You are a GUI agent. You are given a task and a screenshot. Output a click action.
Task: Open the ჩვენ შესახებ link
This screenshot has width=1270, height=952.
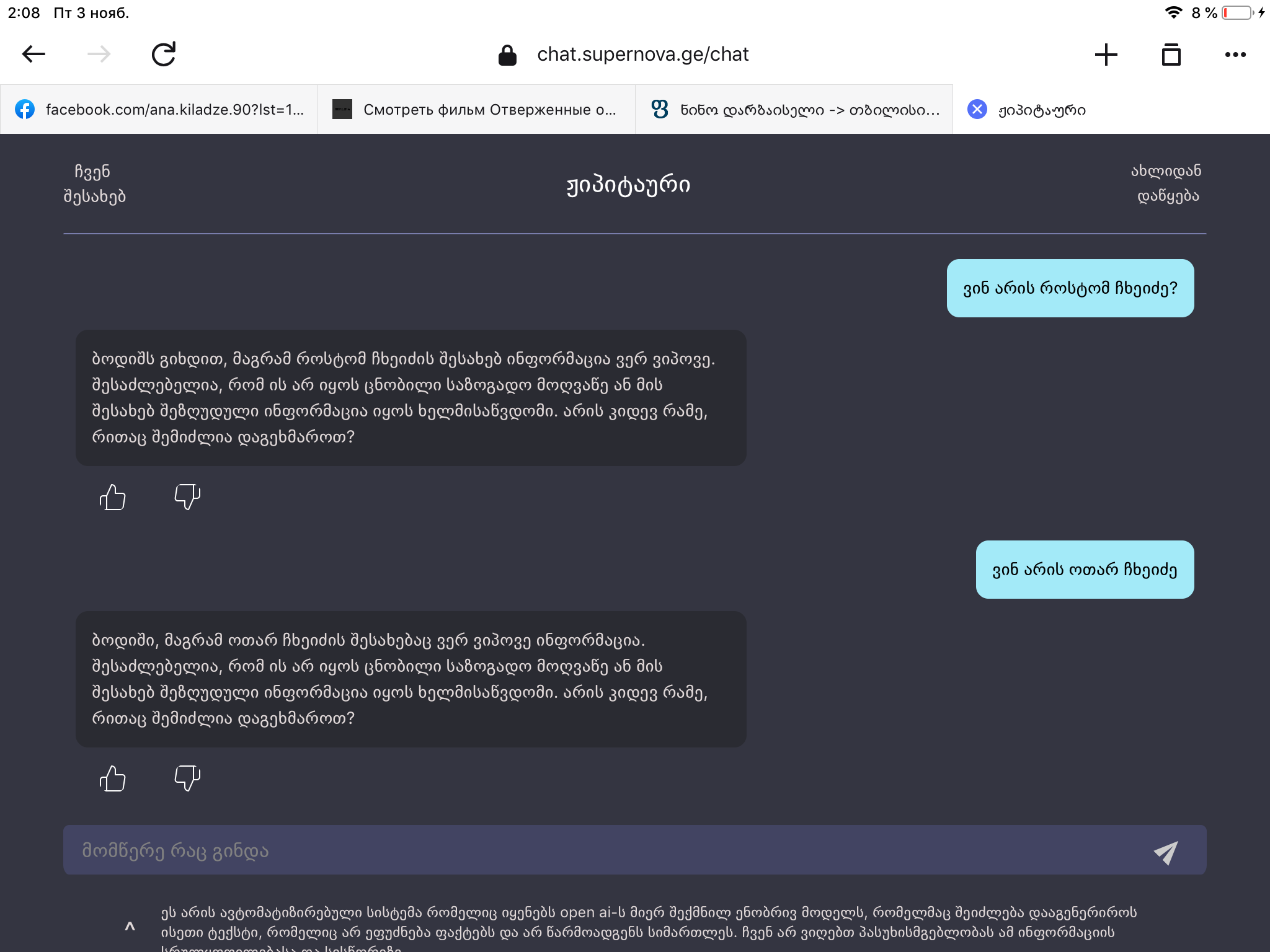click(x=94, y=184)
